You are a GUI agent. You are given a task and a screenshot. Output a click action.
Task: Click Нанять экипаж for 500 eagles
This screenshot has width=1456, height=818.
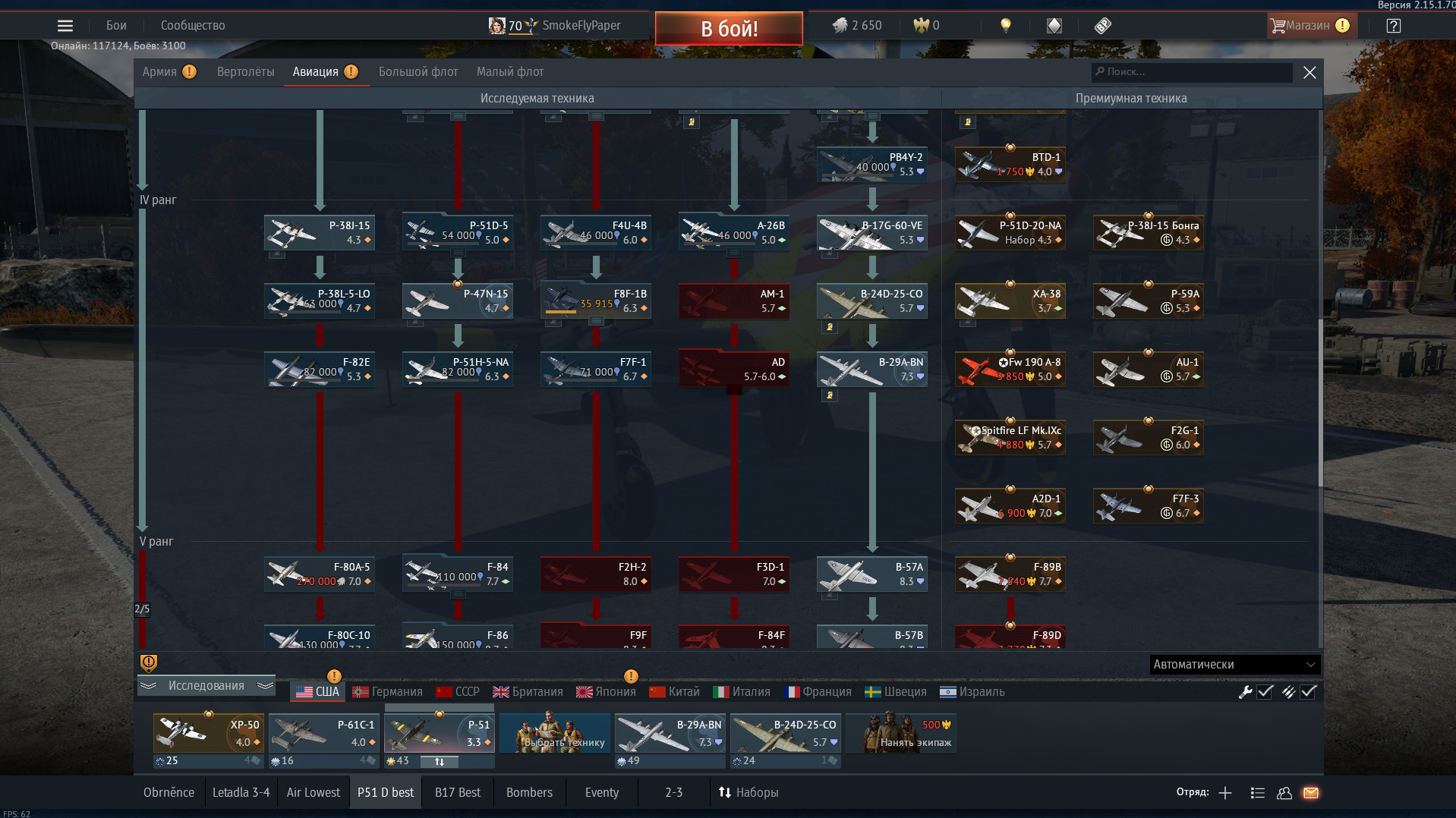click(x=901, y=733)
